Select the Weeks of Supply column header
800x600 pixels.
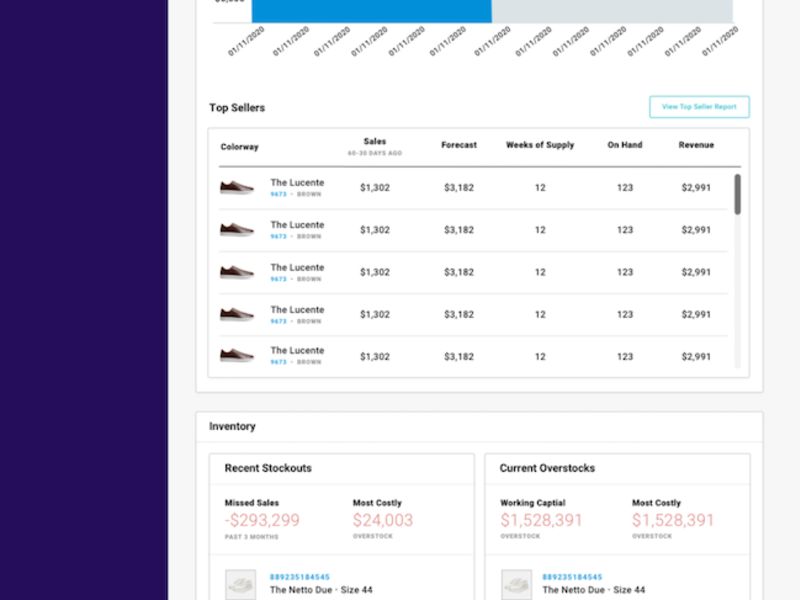(540, 145)
